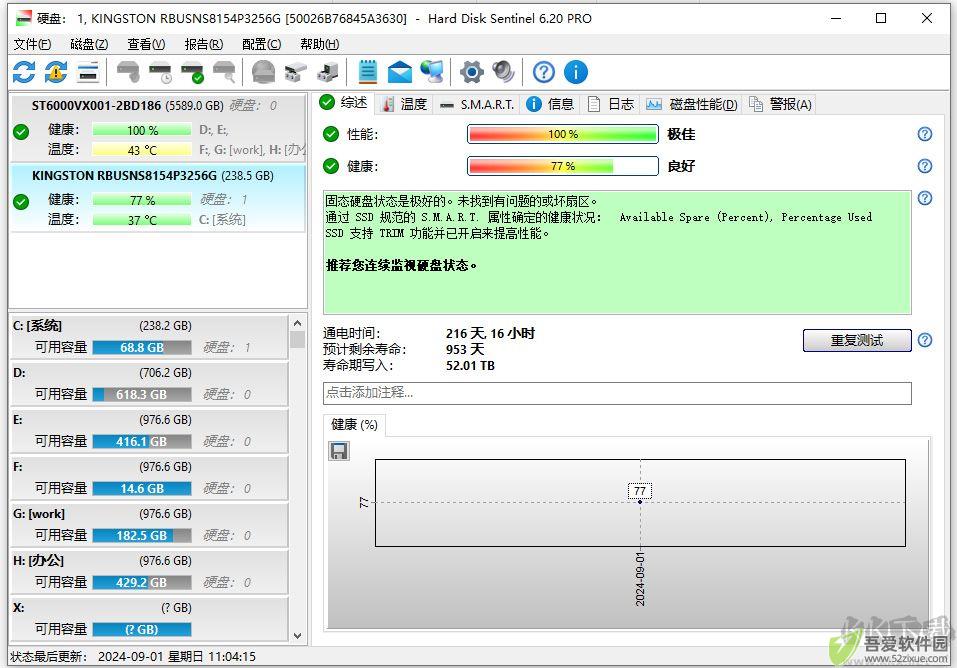The height and width of the screenshot is (668, 957).
Task: Select the D: partition with 706.2 GB
Action: point(150,383)
